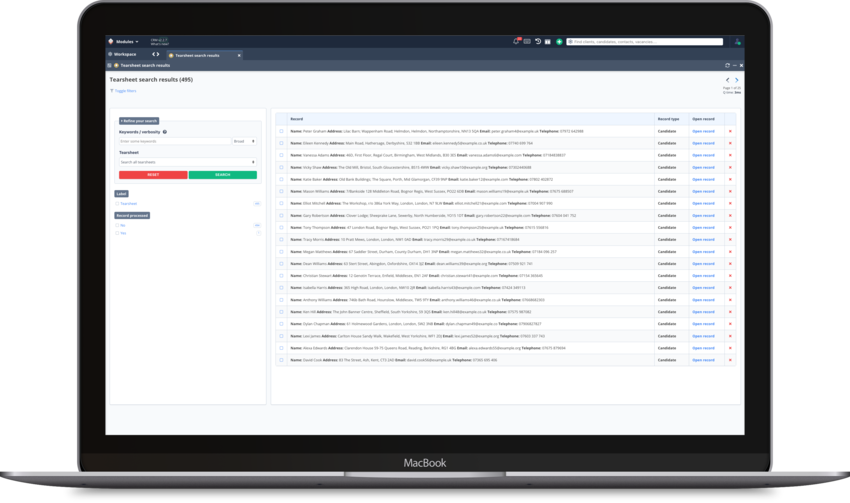The width and height of the screenshot is (850, 503).
Task: Remove Peter Graham row with red X
Action: (730, 131)
